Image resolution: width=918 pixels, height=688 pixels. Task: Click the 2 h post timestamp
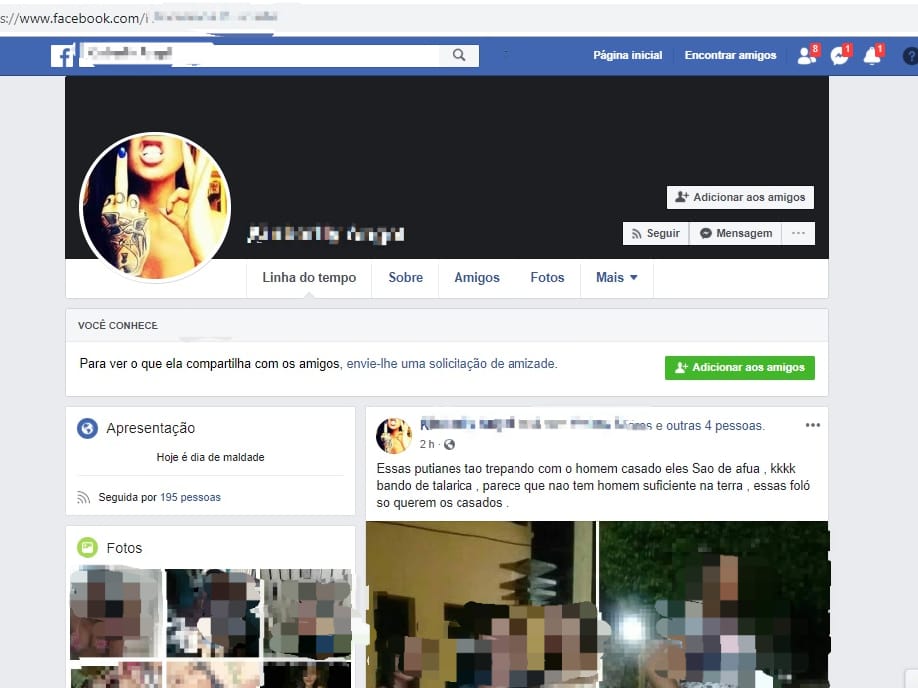pyautogui.click(x=427, y=444)
